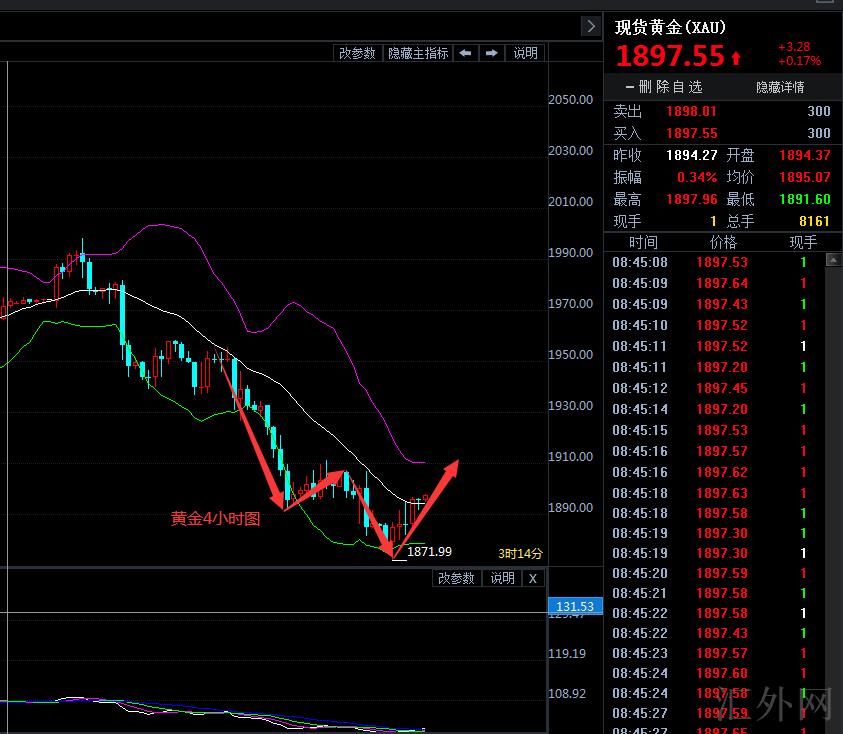
Task: Click the 价格 column header
Action: coord(722,242)
